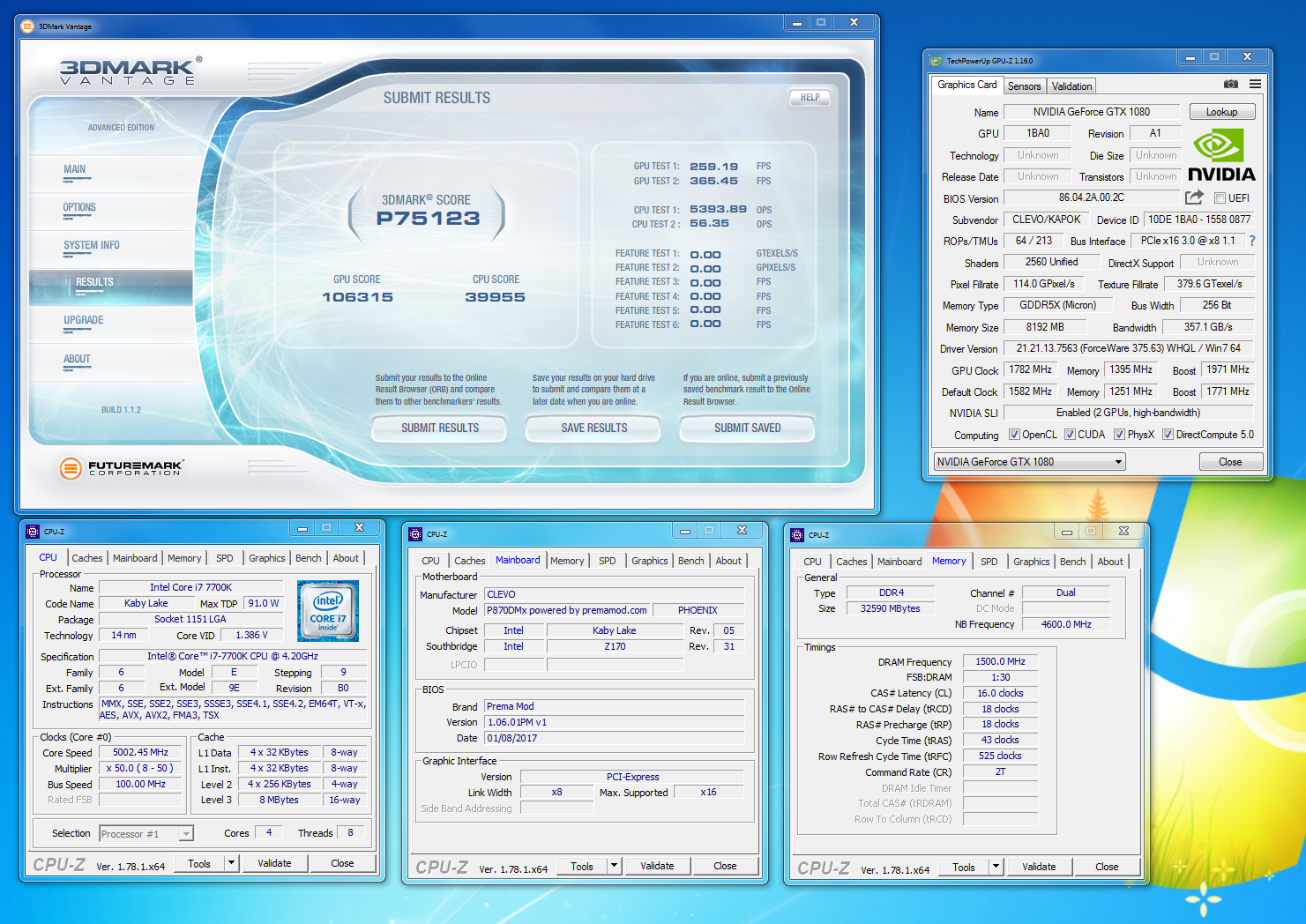Click the CPU SCORE value 39955

[495, 297]
